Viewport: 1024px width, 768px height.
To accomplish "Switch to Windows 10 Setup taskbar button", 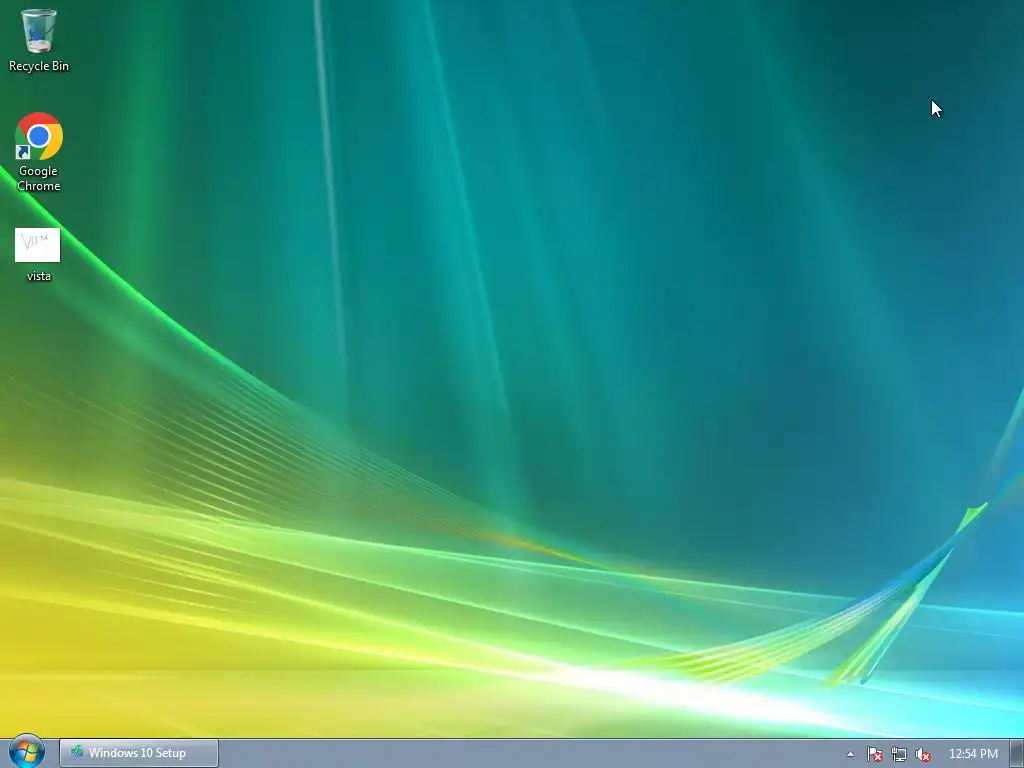I will click(139, 753).
